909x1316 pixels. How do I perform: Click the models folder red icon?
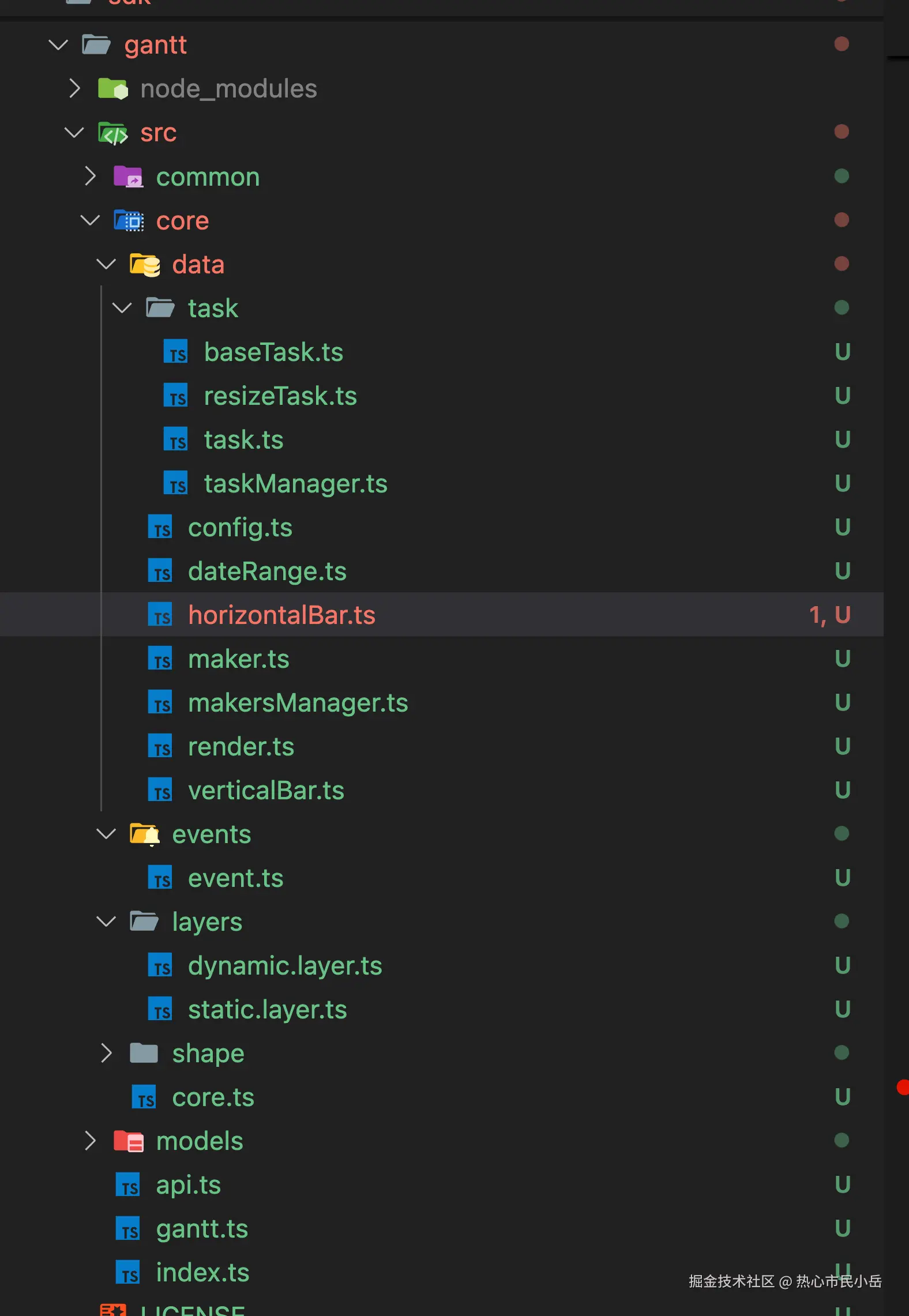pyautogui.click(x=128, y=1141)
